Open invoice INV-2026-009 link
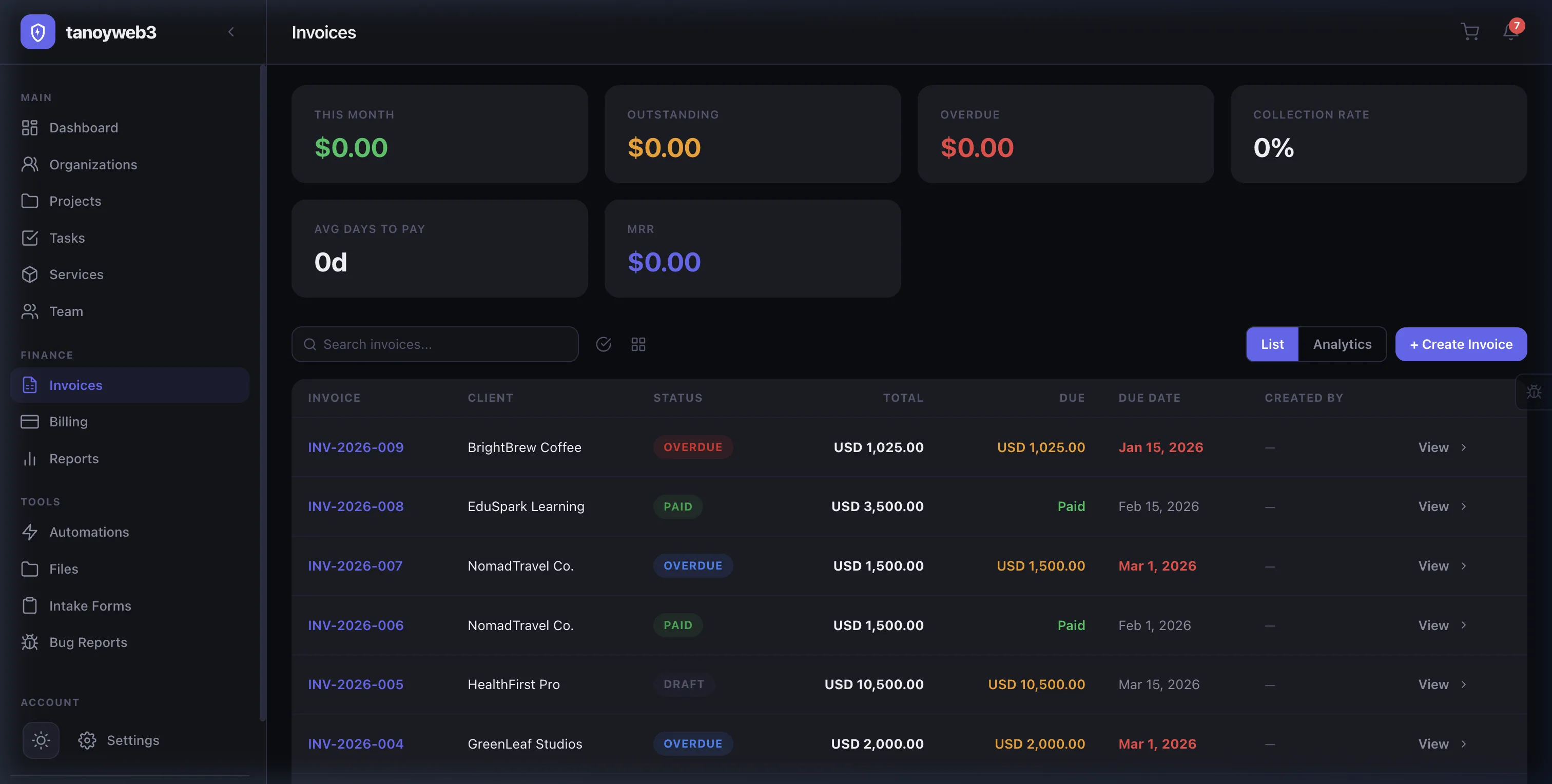 pyautogui.click(x=356, y=447)
